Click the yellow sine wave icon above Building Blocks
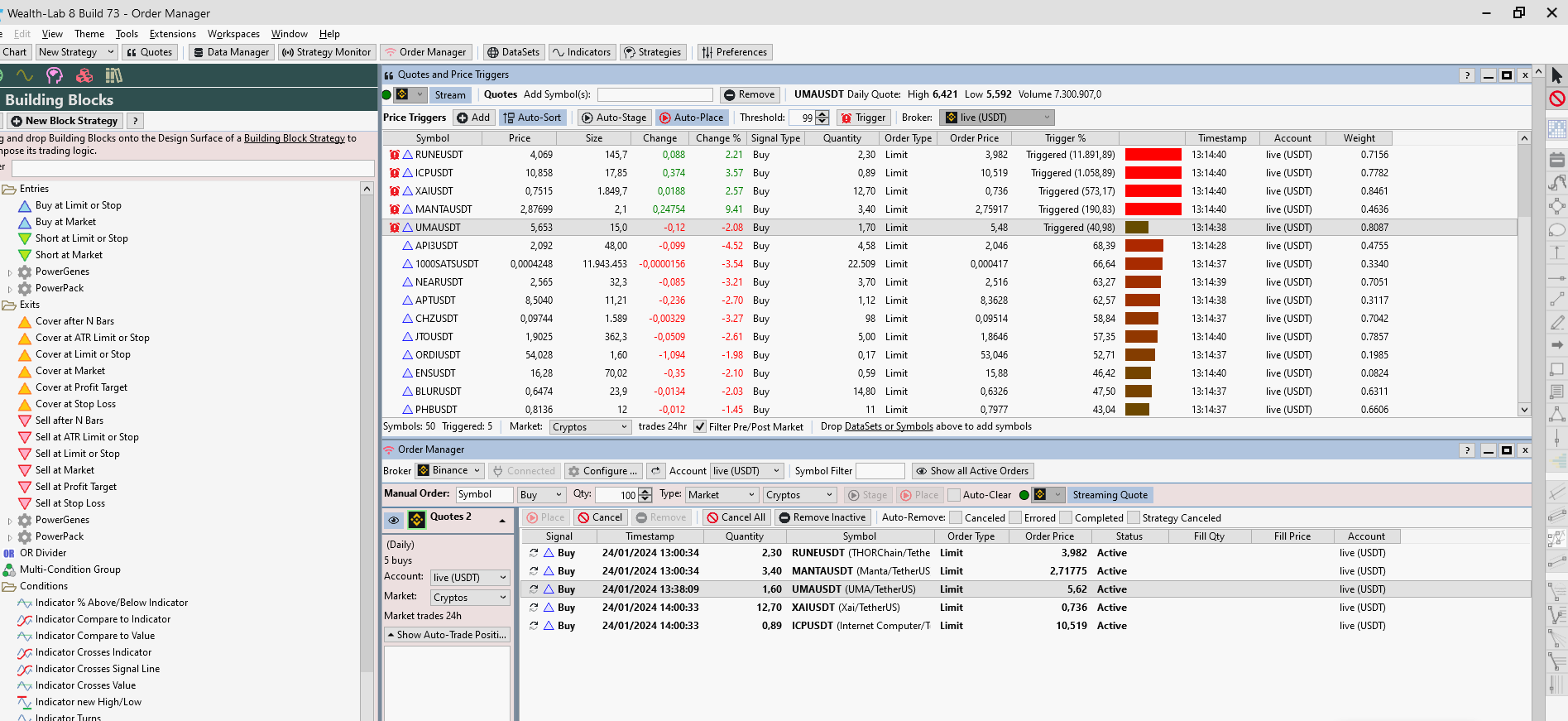Viewport: 1568px width, 721px height. (x=25, y=75)
